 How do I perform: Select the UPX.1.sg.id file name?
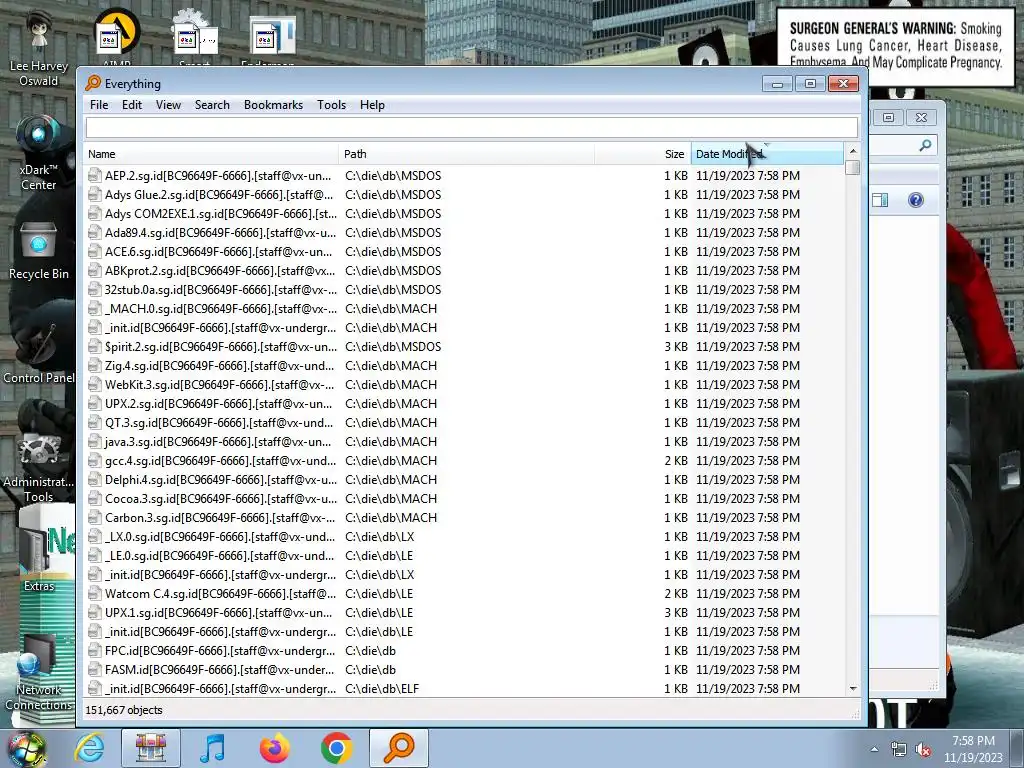[218, 613]
